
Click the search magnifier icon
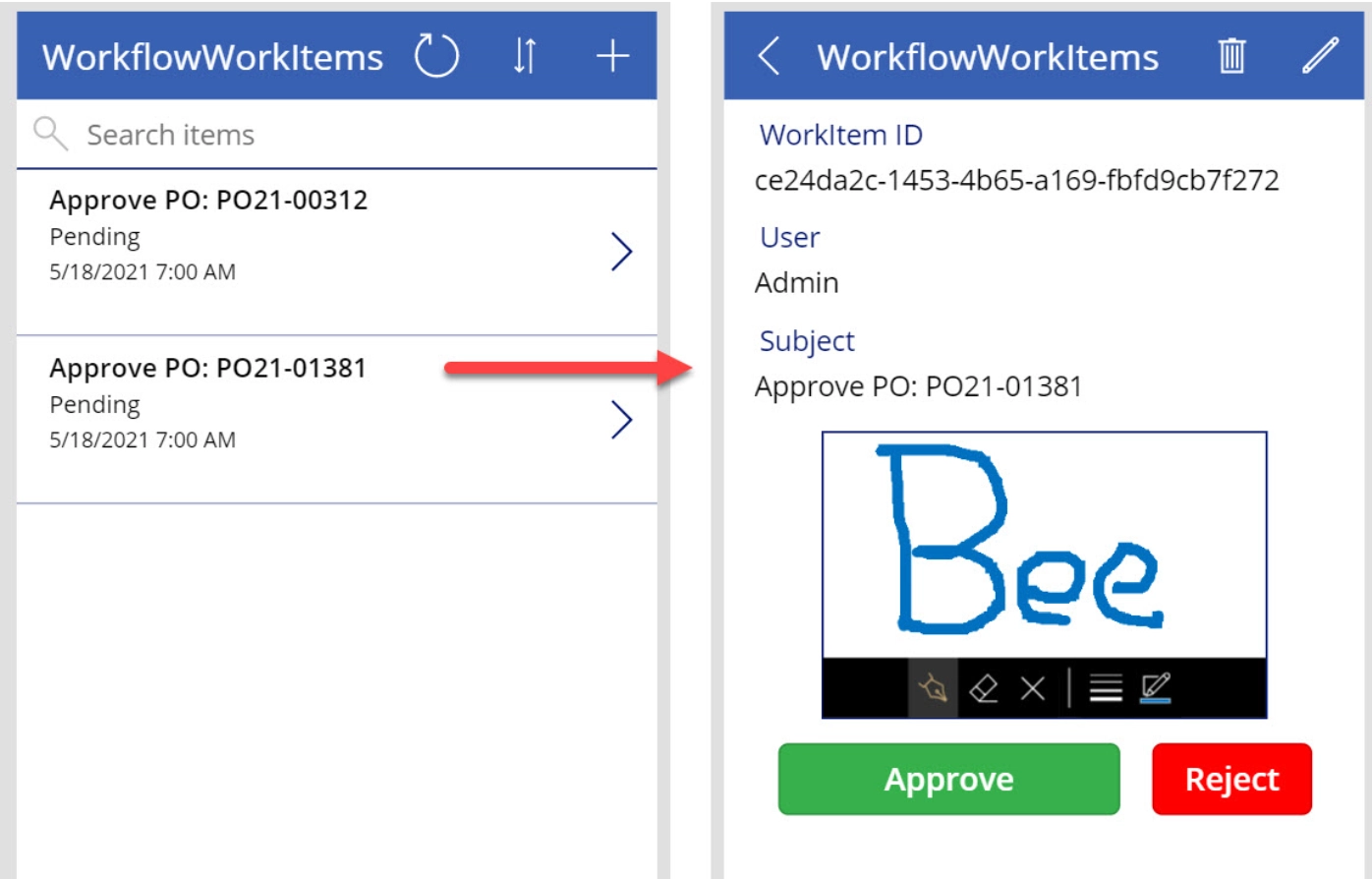50,134
